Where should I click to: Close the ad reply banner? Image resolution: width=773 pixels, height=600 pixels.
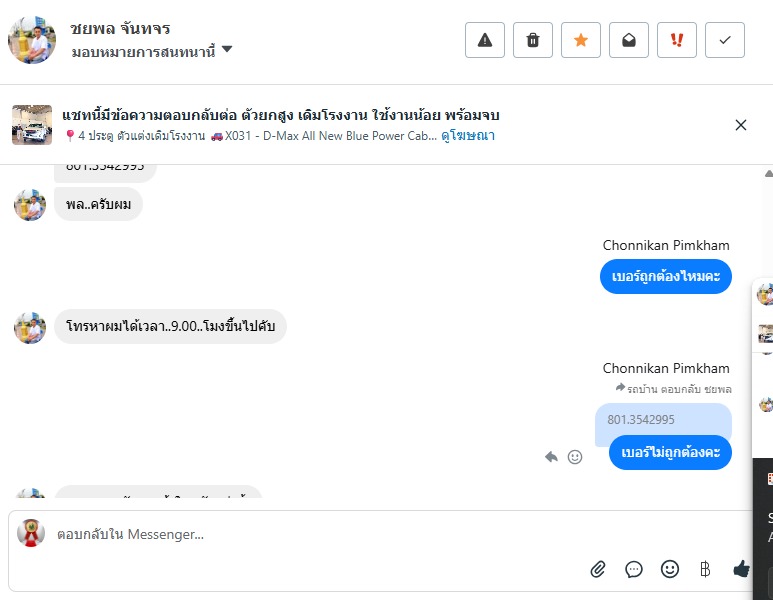click(741, 125)
